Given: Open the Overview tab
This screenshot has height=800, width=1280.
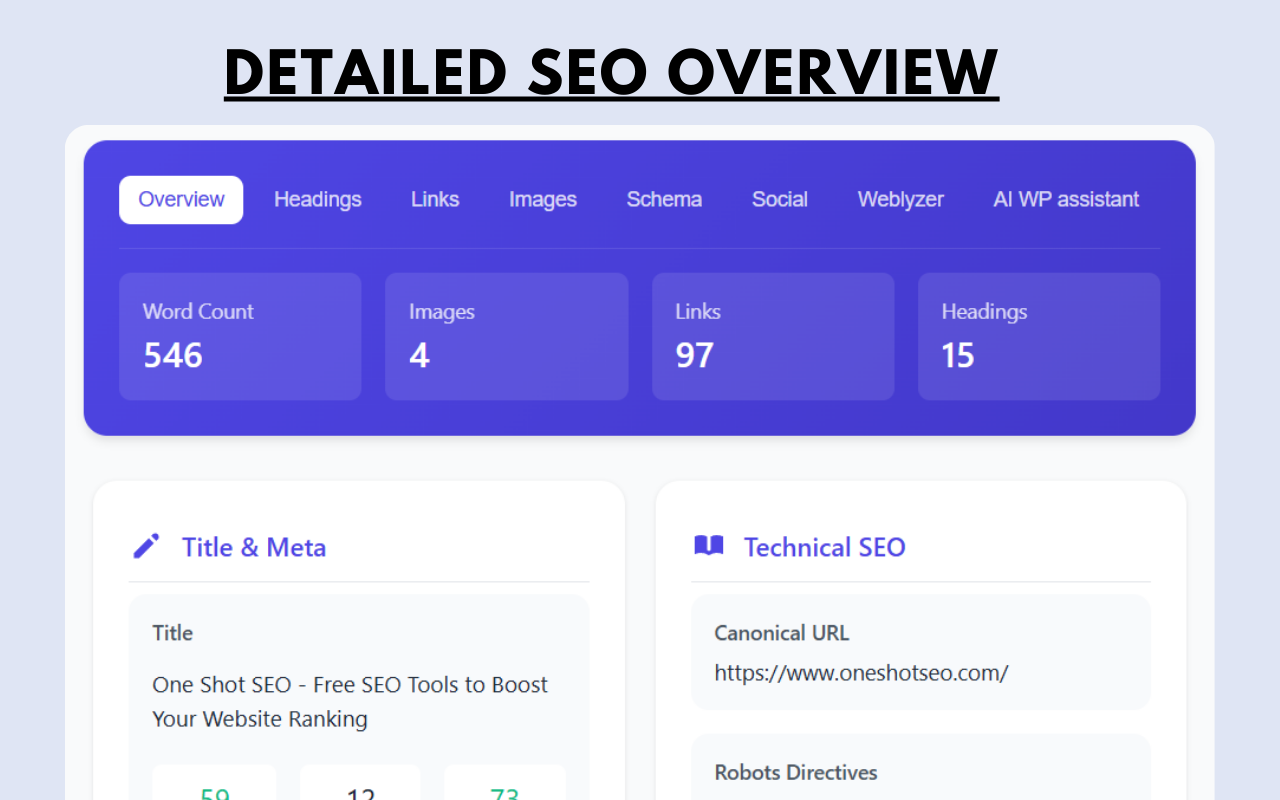Looking at the screenshot, I should [181, 200].
